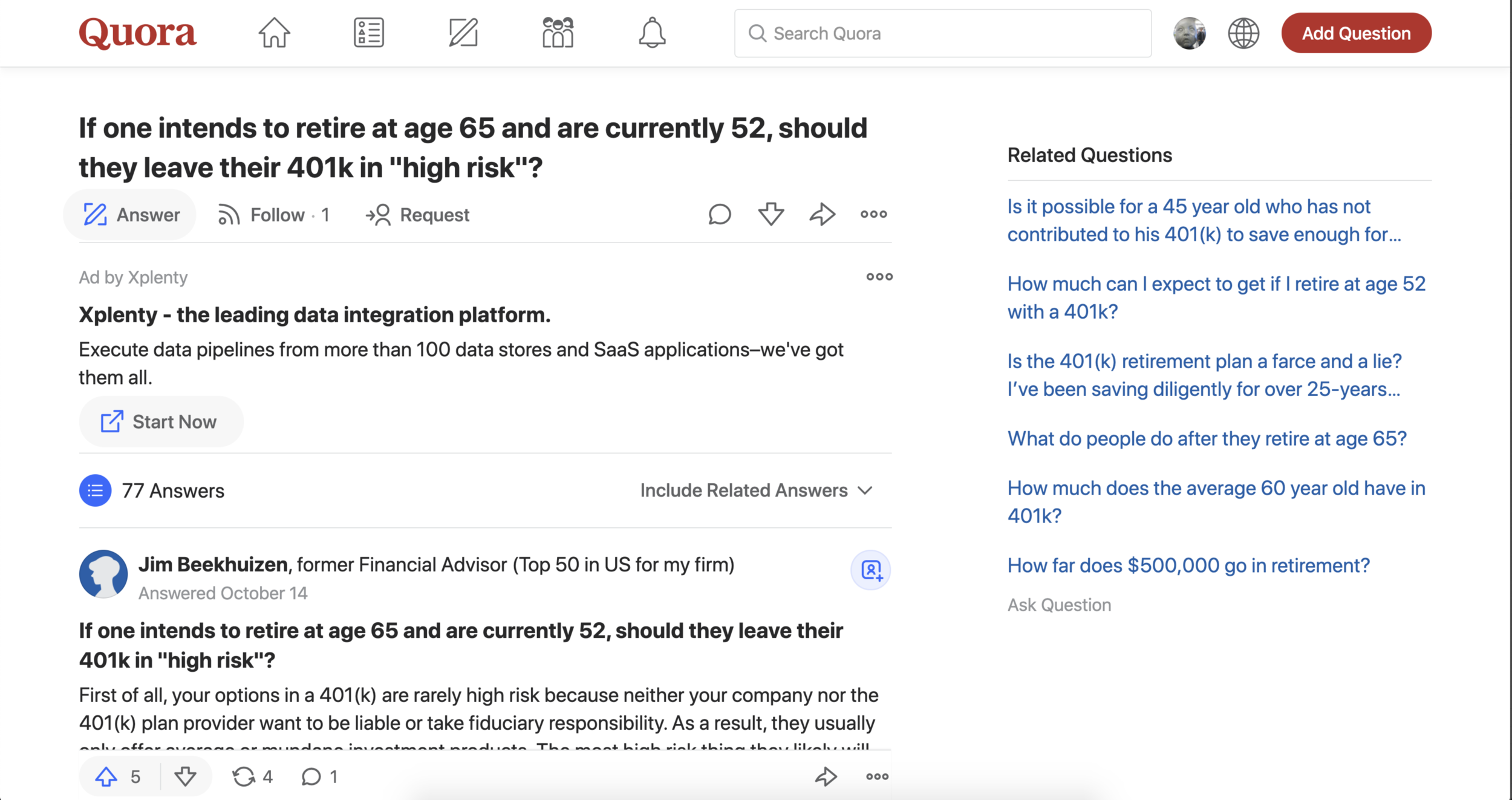Click the comment bubble icon under question
This screenshot has height=800, width=1512.
pos(720,215)
